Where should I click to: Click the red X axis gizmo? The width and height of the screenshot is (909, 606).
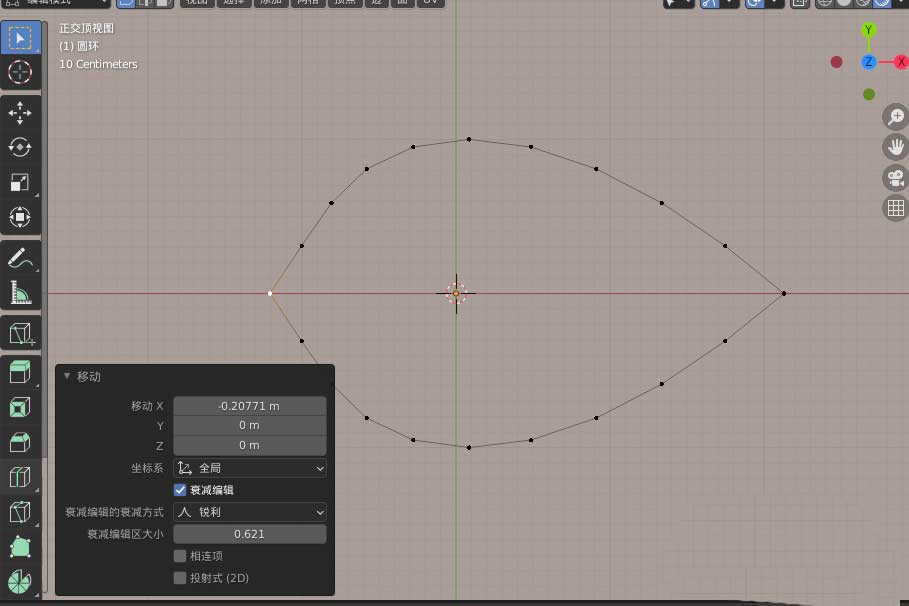click(901, 62)
